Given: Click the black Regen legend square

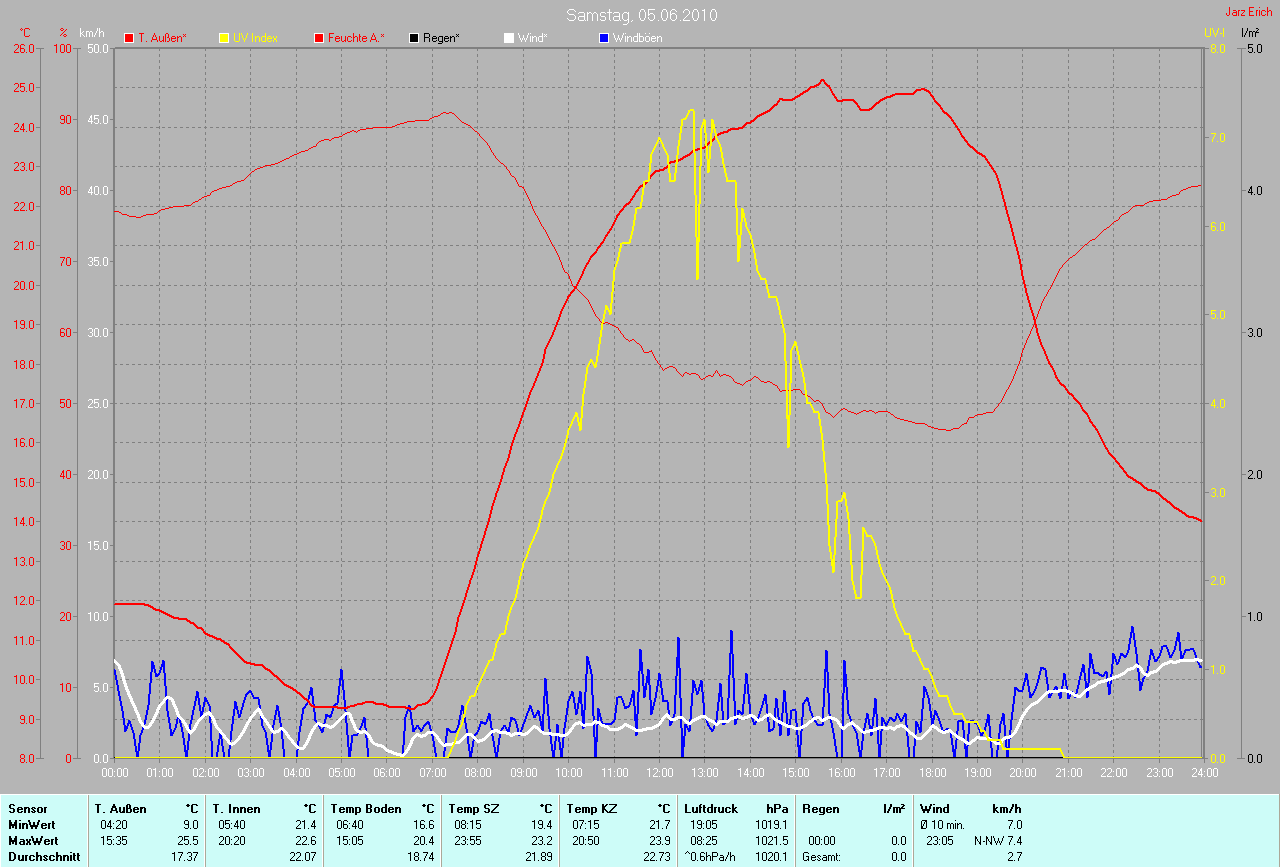Looking at the screenshot, I should tap(414, 38).
